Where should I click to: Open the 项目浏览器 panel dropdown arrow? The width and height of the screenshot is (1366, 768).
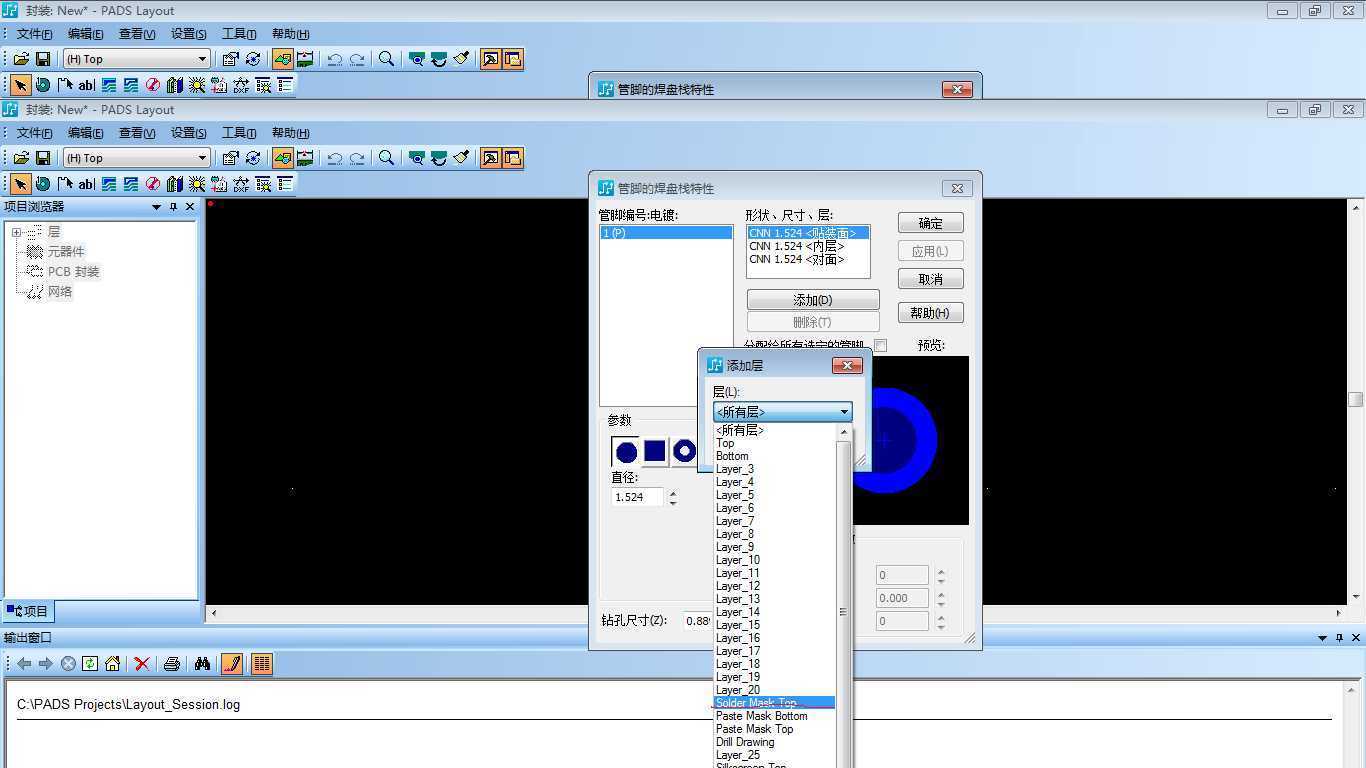[x=156, y=207]
